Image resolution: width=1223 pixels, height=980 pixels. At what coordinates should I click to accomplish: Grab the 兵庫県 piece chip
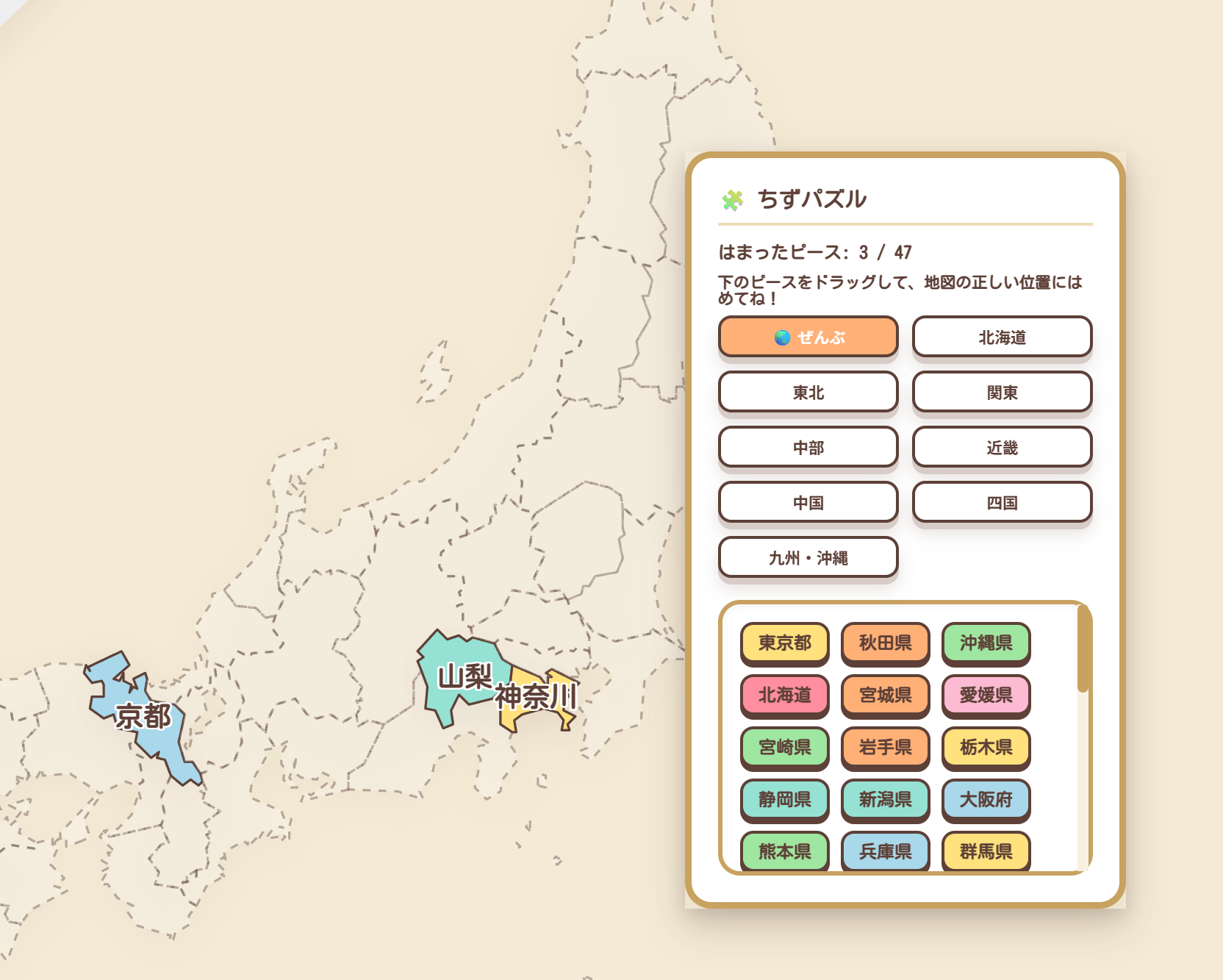pos(885,851)
